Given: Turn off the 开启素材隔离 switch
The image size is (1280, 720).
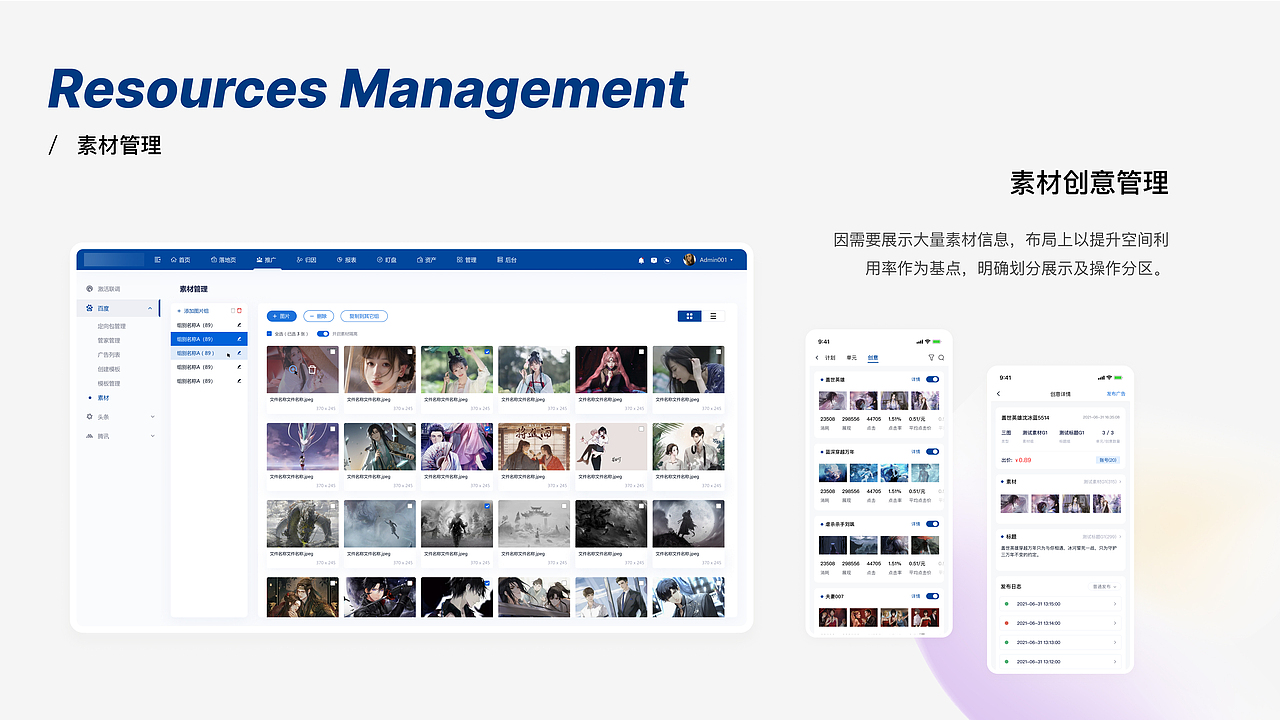Looking at the screenshot, I should [x=323, y=334].
